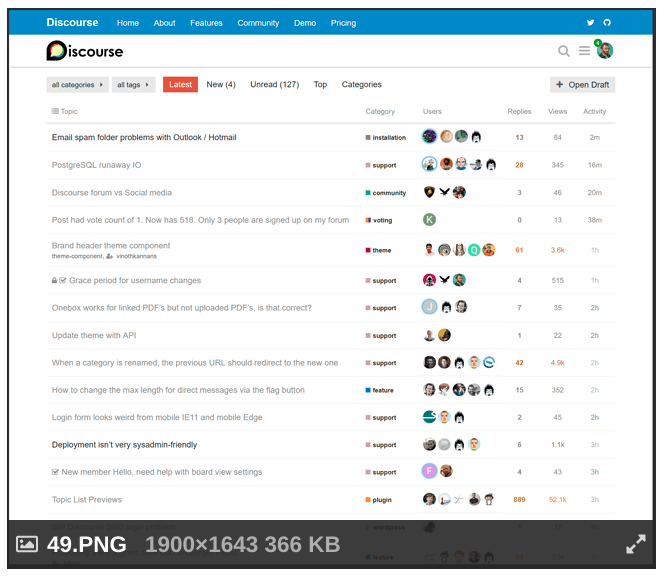Click the Discourse logo below the blue bar

point(85,51)
